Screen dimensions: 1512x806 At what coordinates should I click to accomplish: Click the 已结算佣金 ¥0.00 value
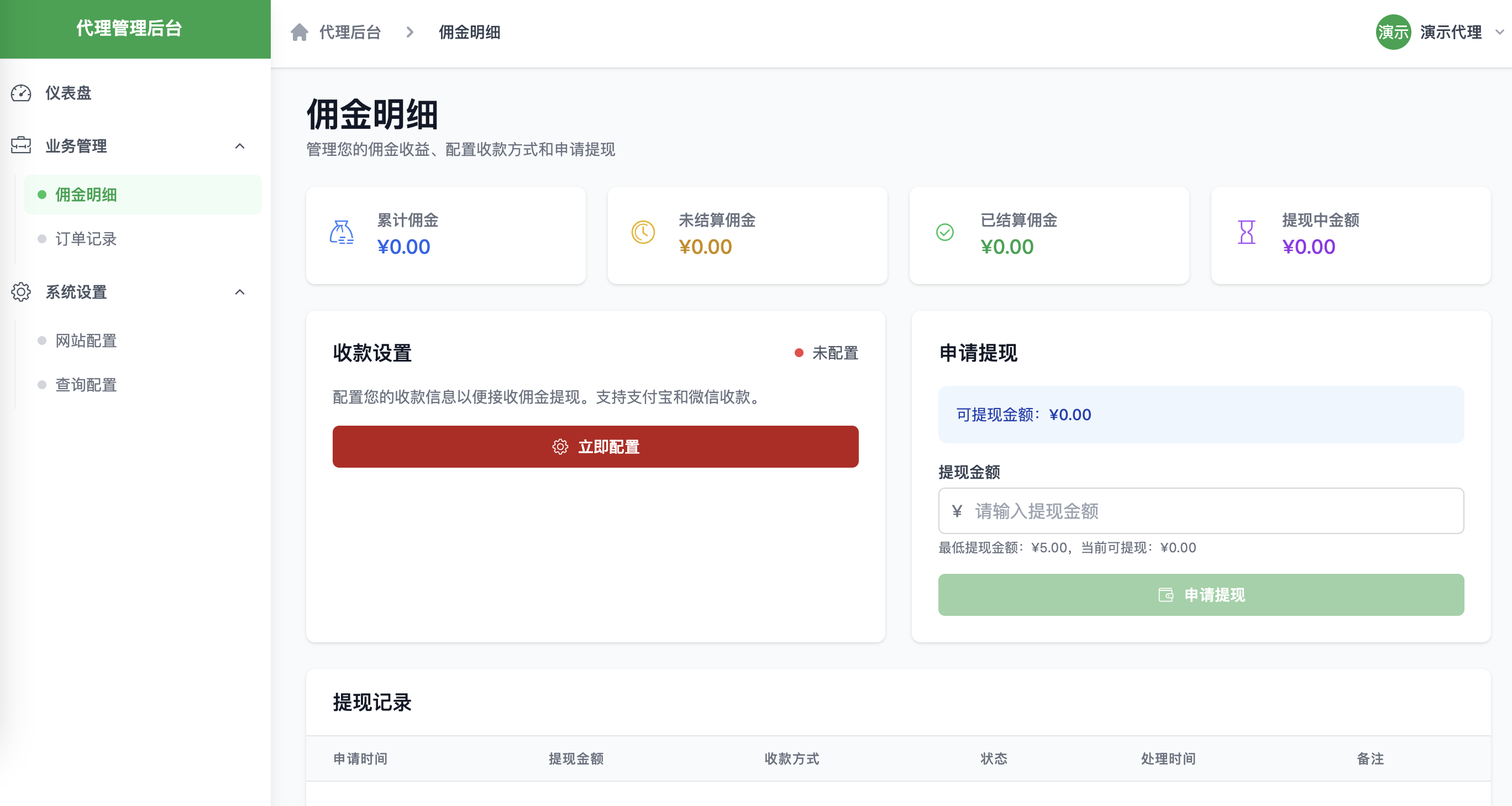point(1007,247)
